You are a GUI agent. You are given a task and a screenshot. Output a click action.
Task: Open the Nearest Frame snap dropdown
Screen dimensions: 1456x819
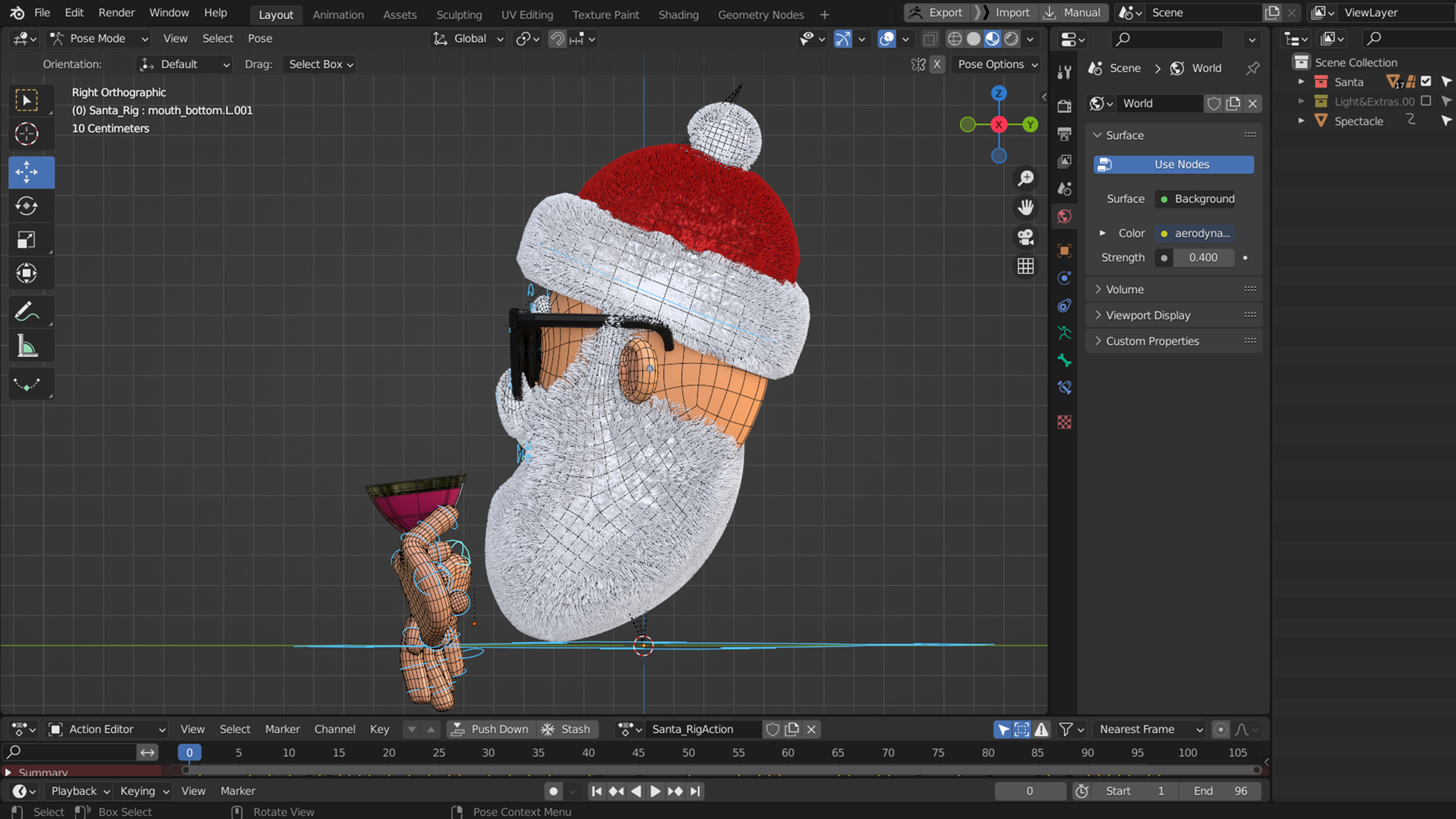[1150, 729]
